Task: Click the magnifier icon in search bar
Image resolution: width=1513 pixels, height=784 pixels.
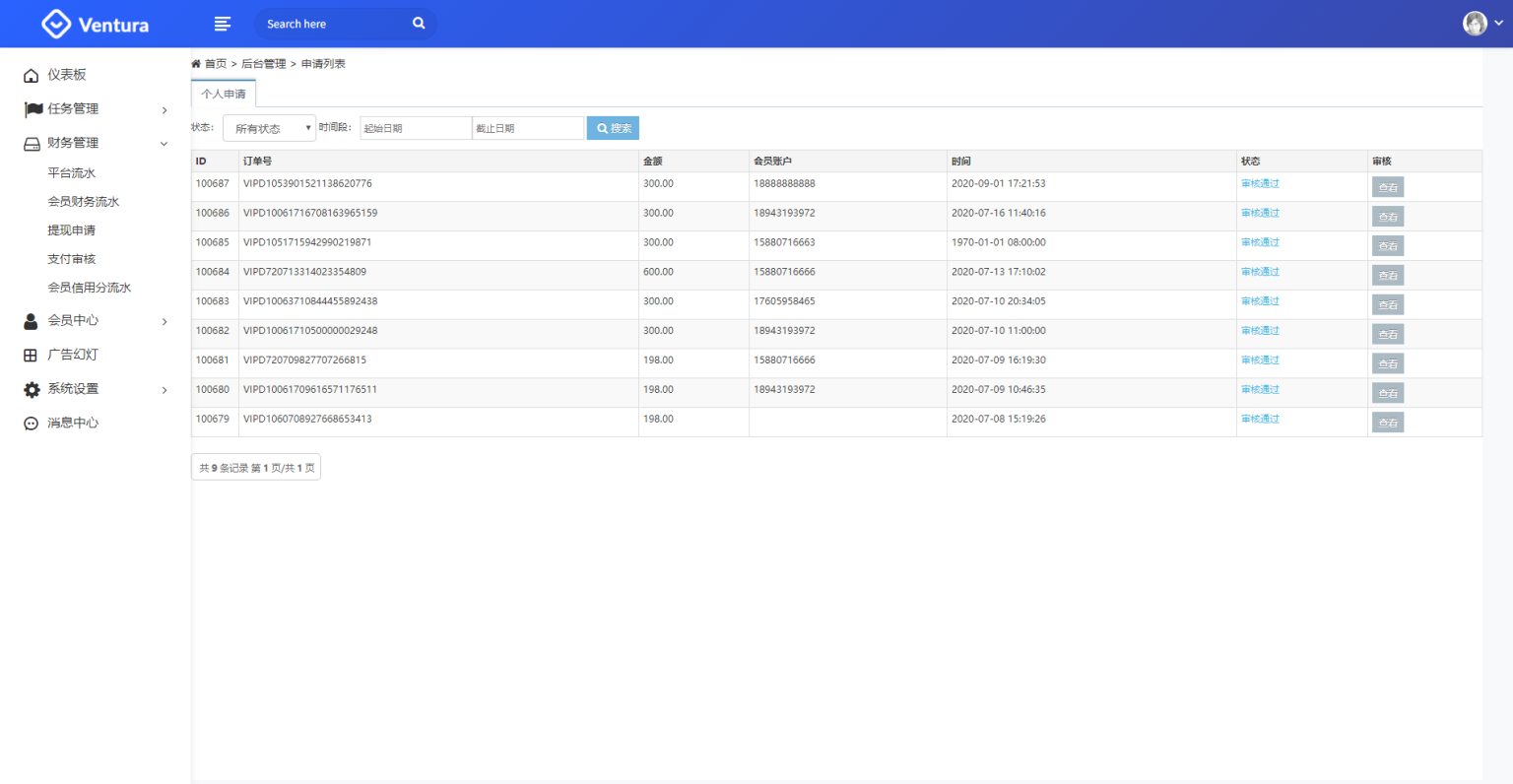Action: coord(419,24)
